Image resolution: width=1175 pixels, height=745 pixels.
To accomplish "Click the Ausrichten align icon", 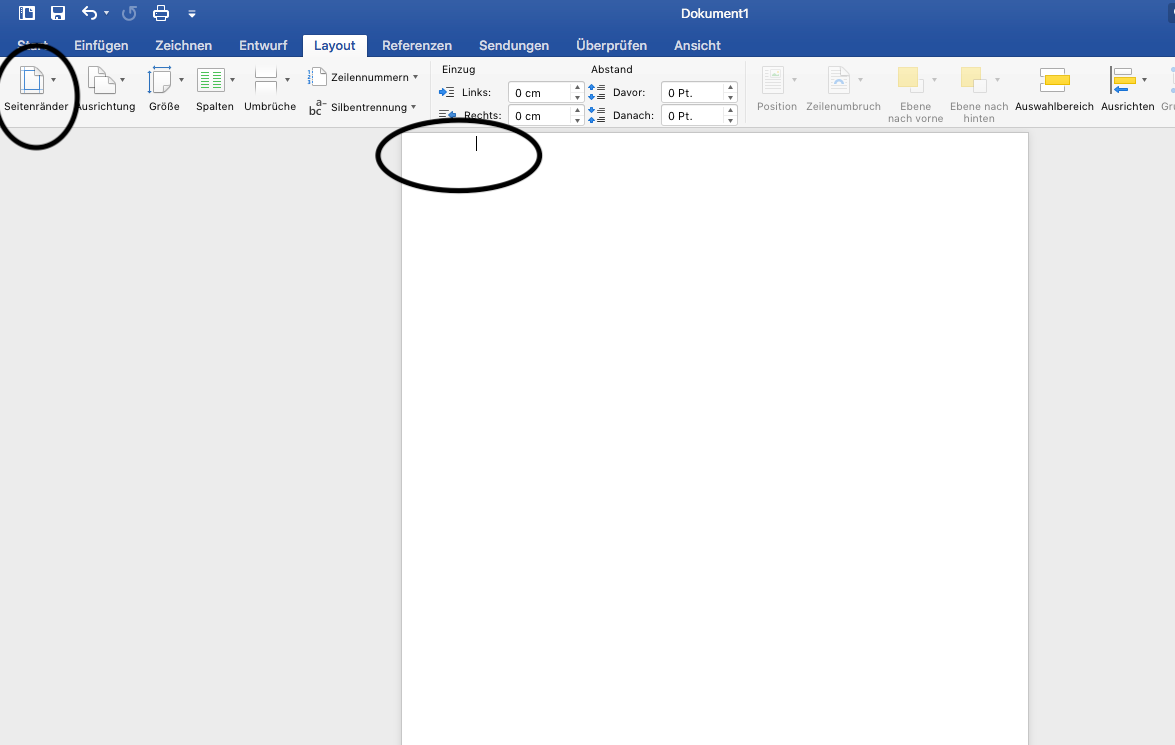I will tap(1123, 80).
